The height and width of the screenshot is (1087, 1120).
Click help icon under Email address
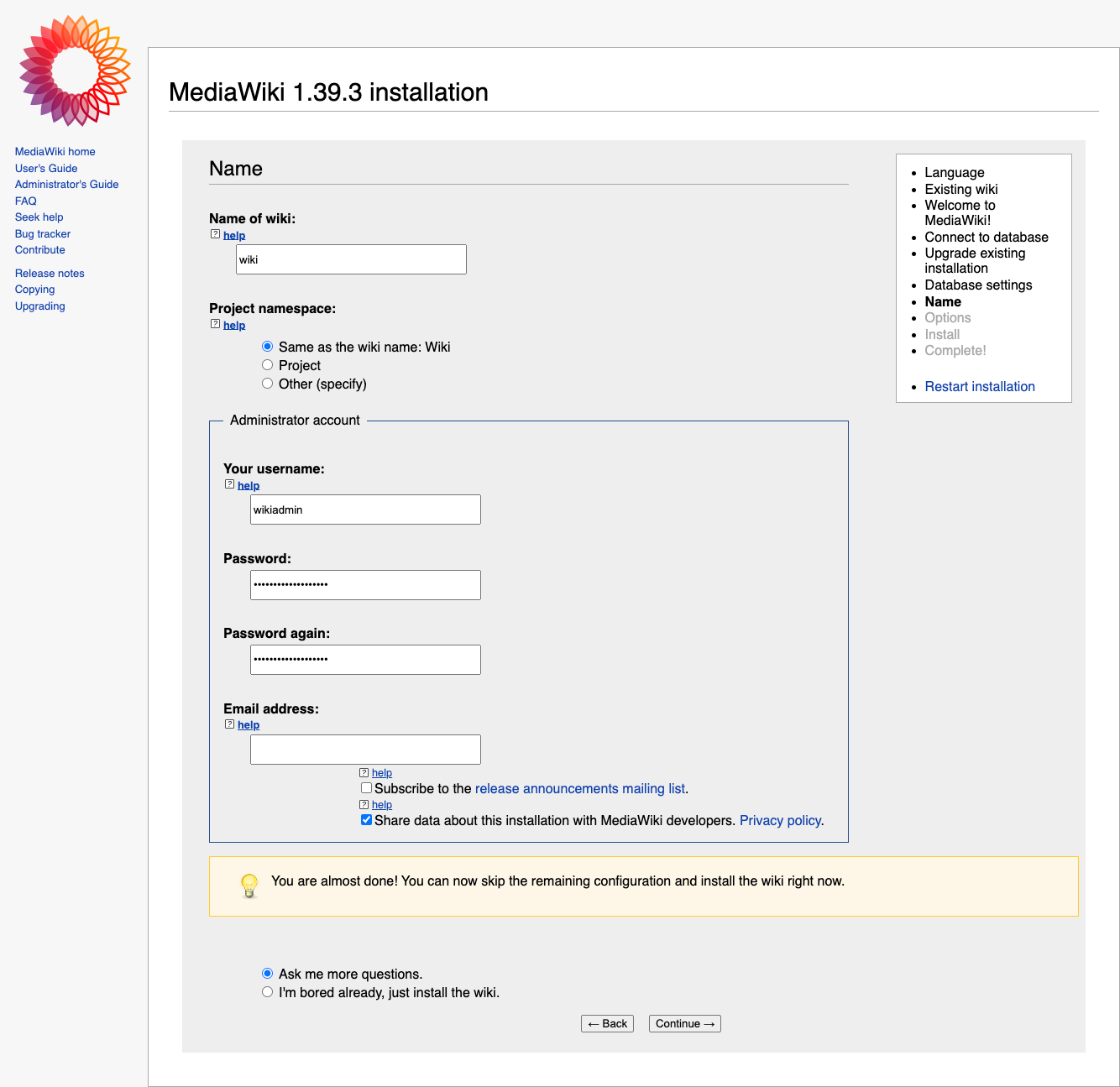230,724
